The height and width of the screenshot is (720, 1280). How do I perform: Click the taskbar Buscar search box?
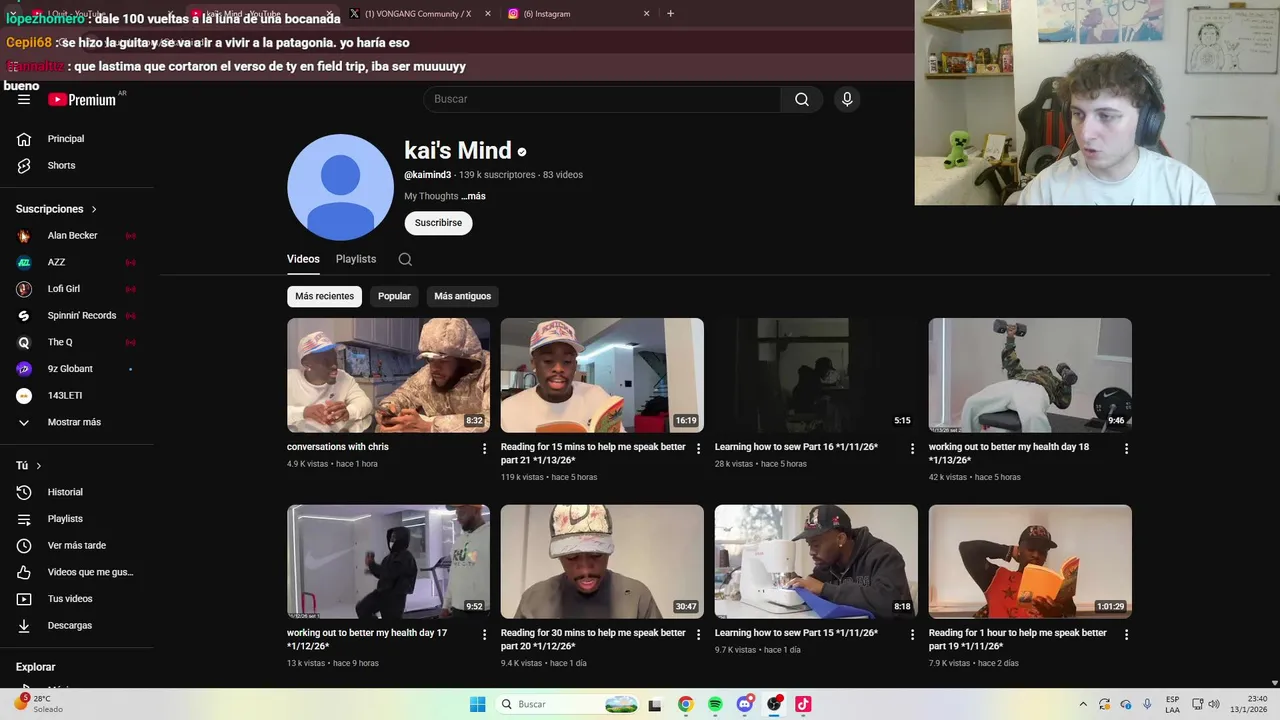(x=567, y=704)
